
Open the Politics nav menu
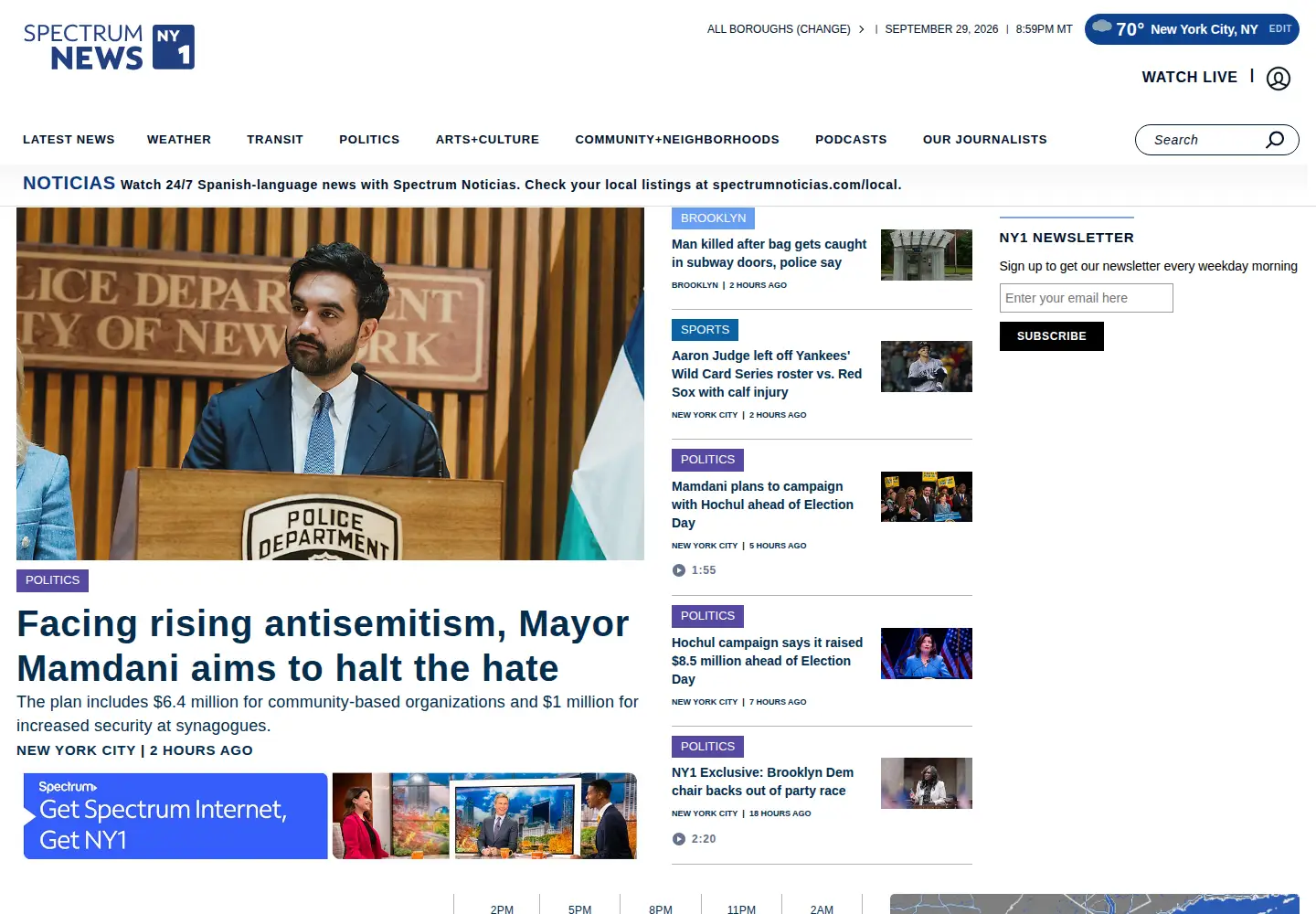(369, 140)
